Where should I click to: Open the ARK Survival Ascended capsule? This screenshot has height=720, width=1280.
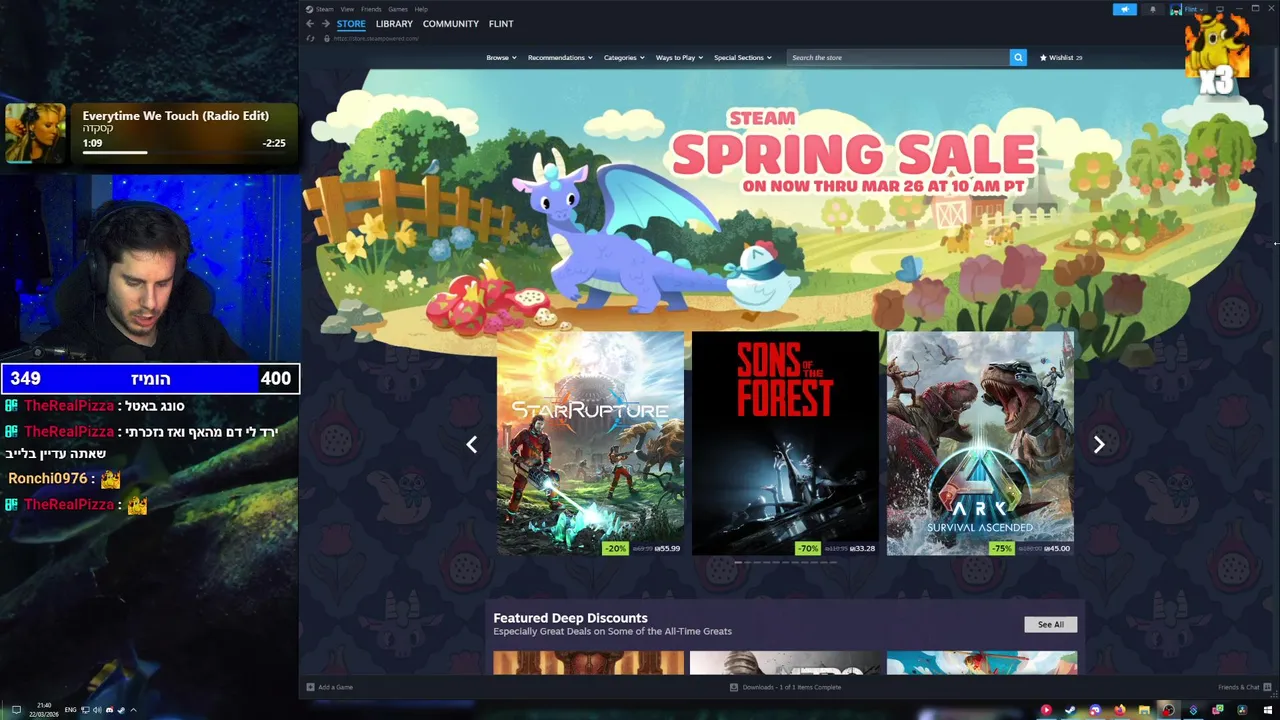(980, 443)
